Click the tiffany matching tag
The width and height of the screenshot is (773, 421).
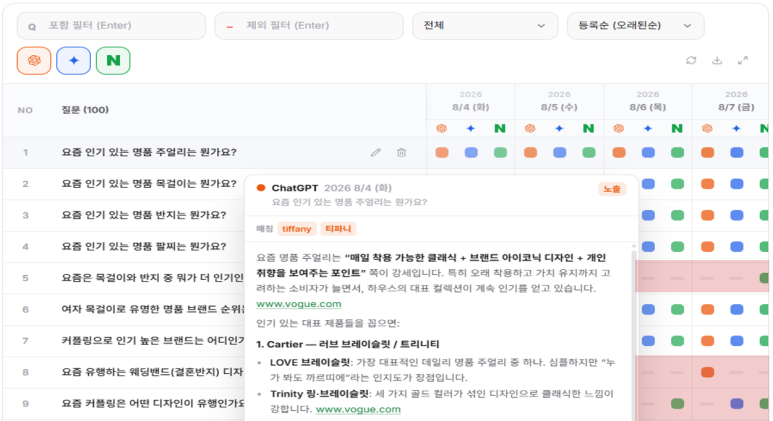296,229
